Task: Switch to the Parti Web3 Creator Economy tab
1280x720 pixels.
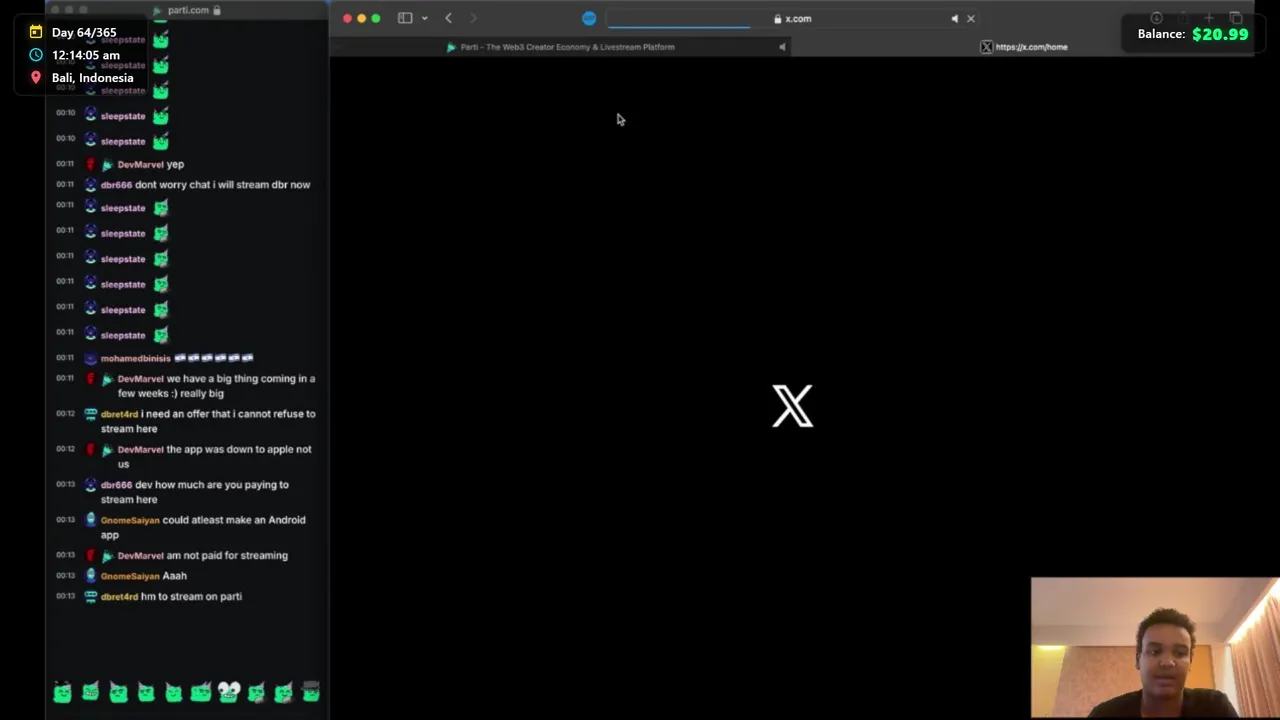Action: coord(560,47)
